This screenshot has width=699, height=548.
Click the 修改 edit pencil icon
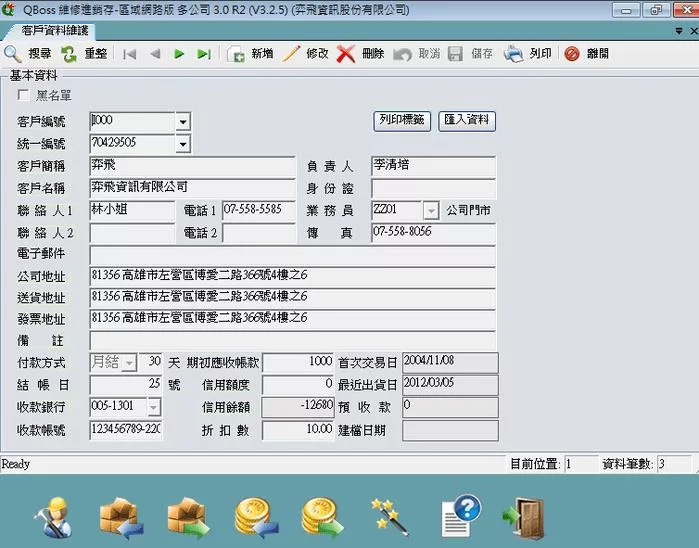click(x=292, y=54)
